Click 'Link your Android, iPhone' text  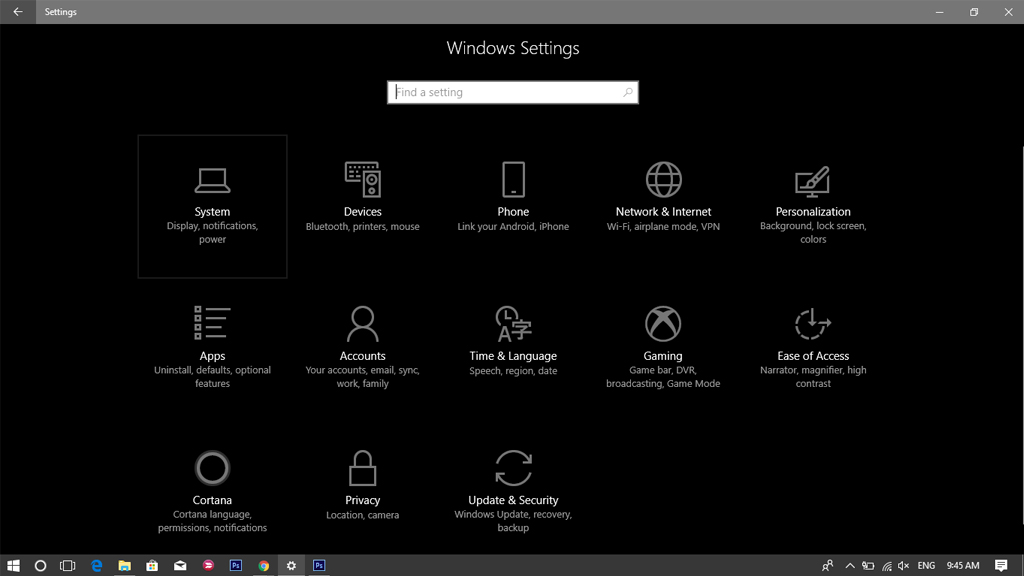(x=513, y=227)
